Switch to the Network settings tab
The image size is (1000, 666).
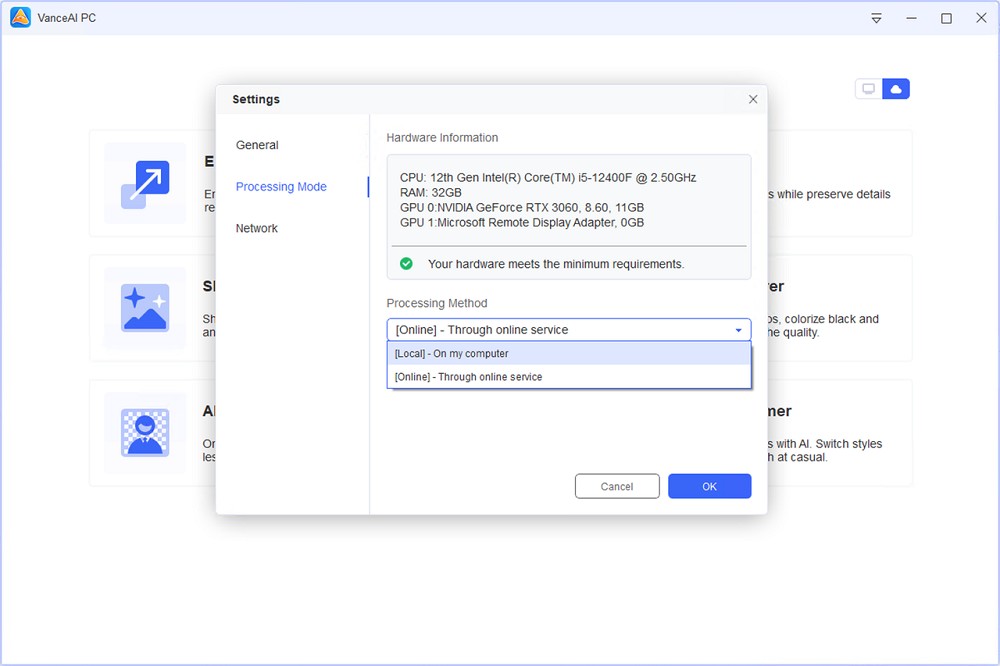click(257, 229)
